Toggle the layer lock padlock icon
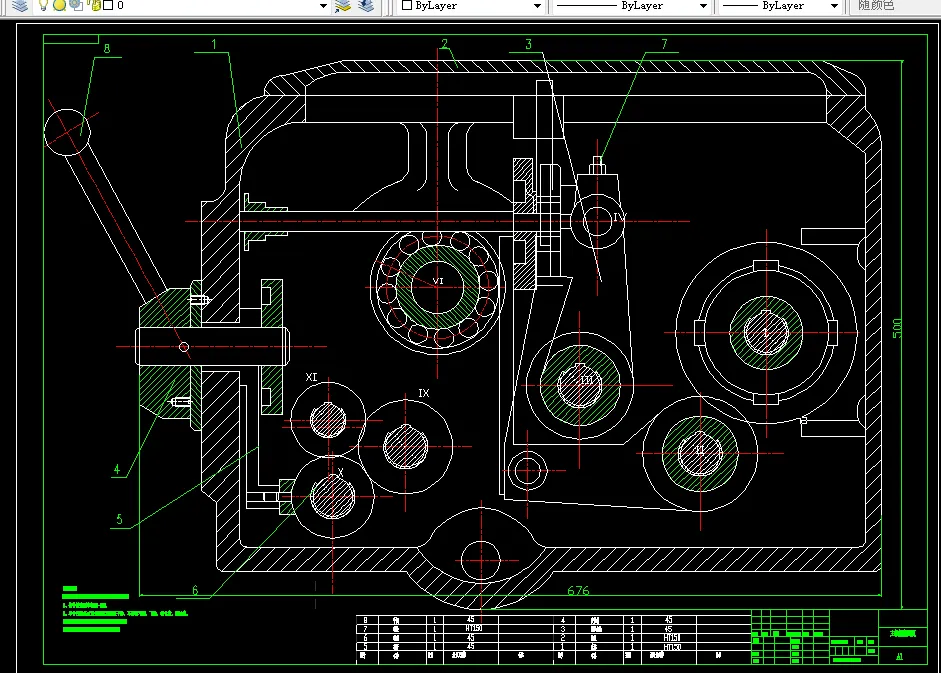This screenshot has height=673, width=941. (94, 5)
